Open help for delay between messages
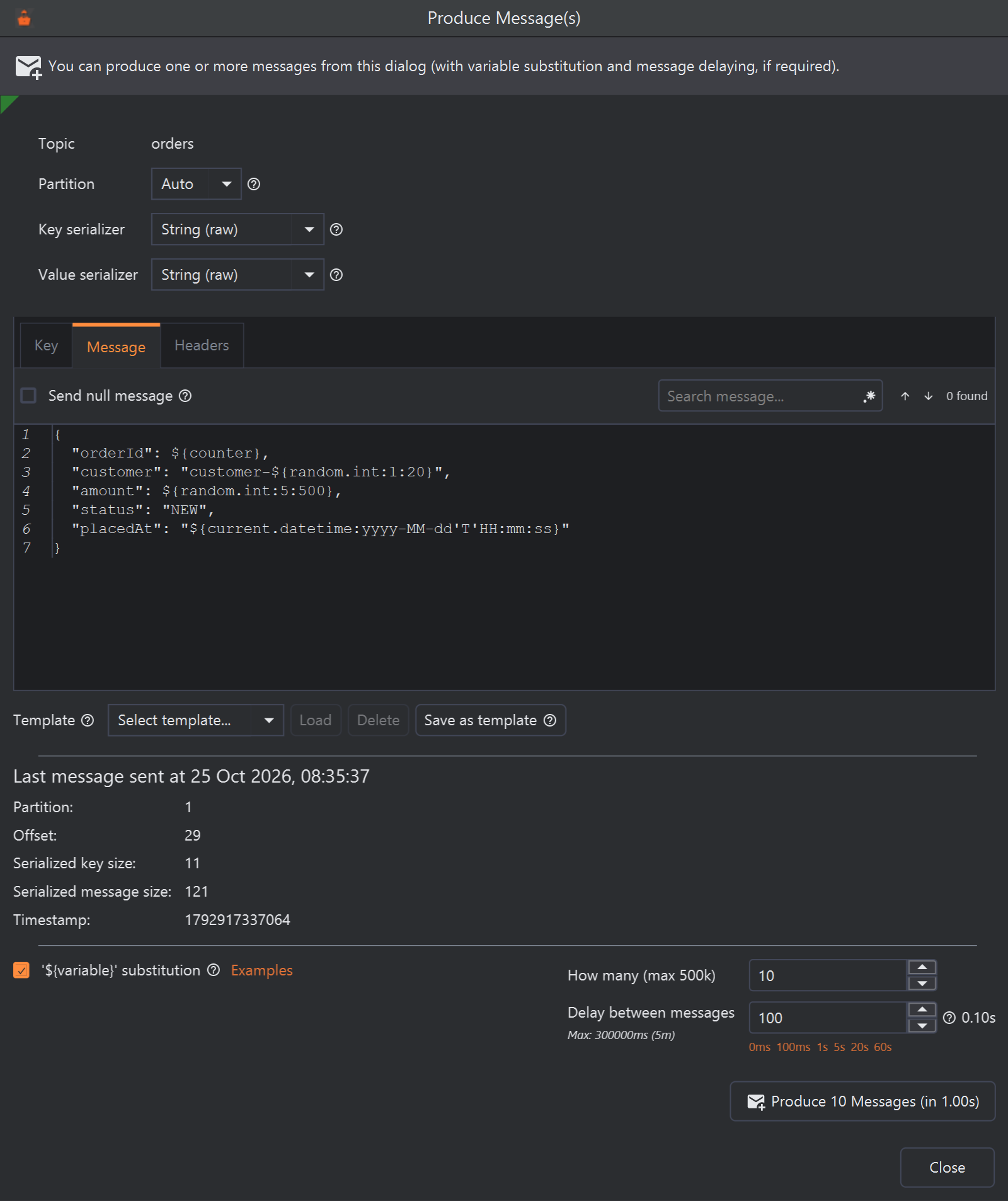This screenshot has height=1201, width=1008. coord(949,1018)
